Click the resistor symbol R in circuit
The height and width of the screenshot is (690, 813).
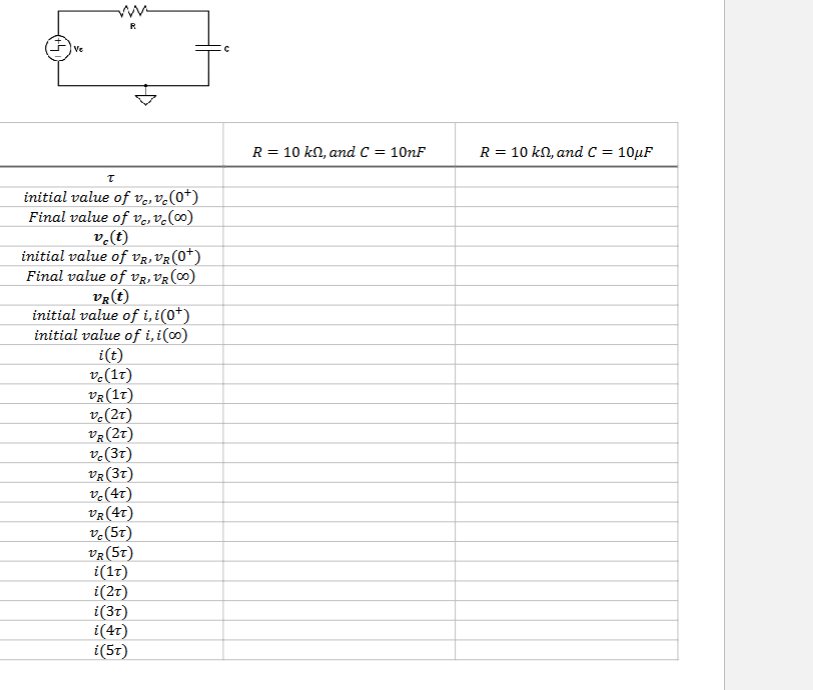point(133,10)
